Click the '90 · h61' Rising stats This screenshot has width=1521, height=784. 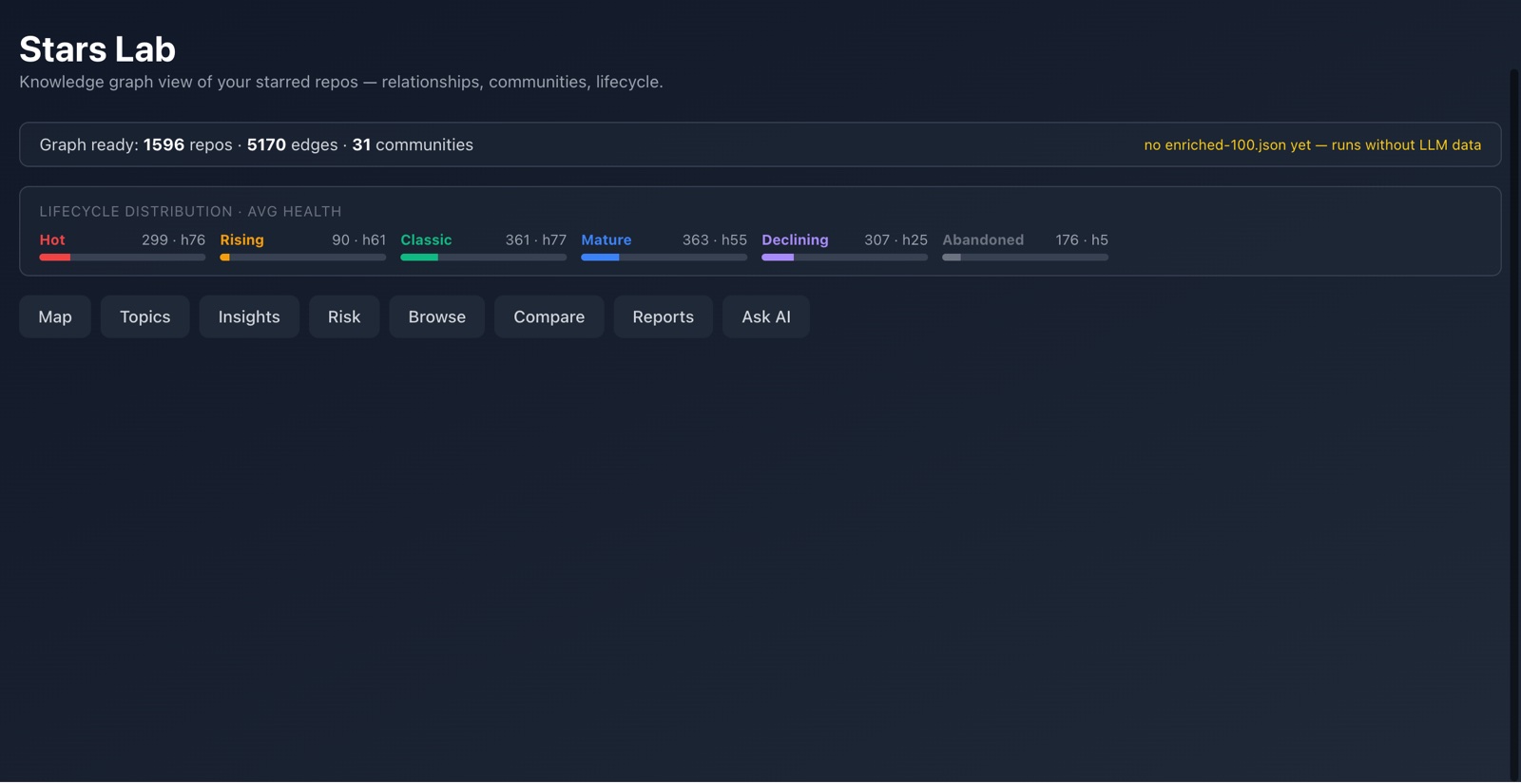pos(358,239)
